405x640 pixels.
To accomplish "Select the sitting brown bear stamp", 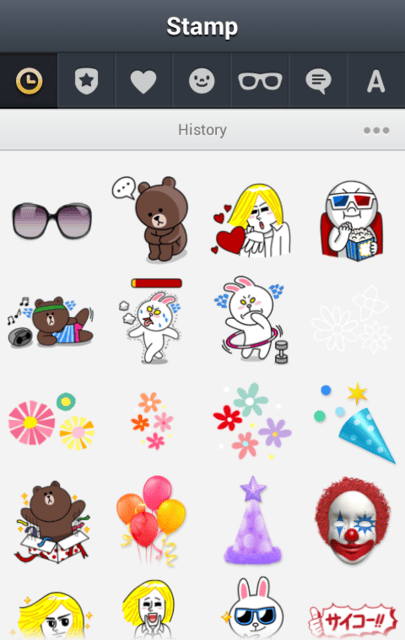I will point(152,218).
